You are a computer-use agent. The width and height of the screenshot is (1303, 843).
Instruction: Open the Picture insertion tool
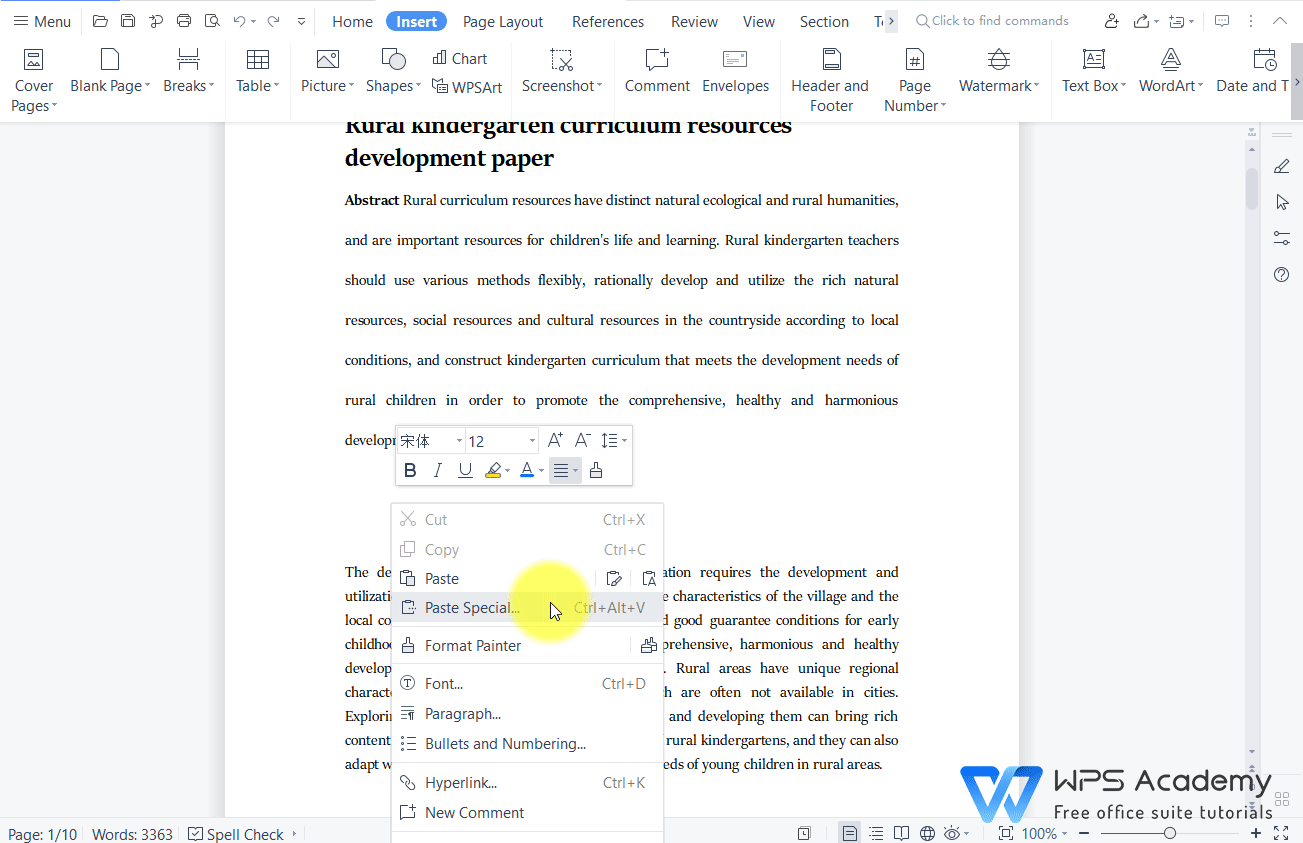point(324,72)
